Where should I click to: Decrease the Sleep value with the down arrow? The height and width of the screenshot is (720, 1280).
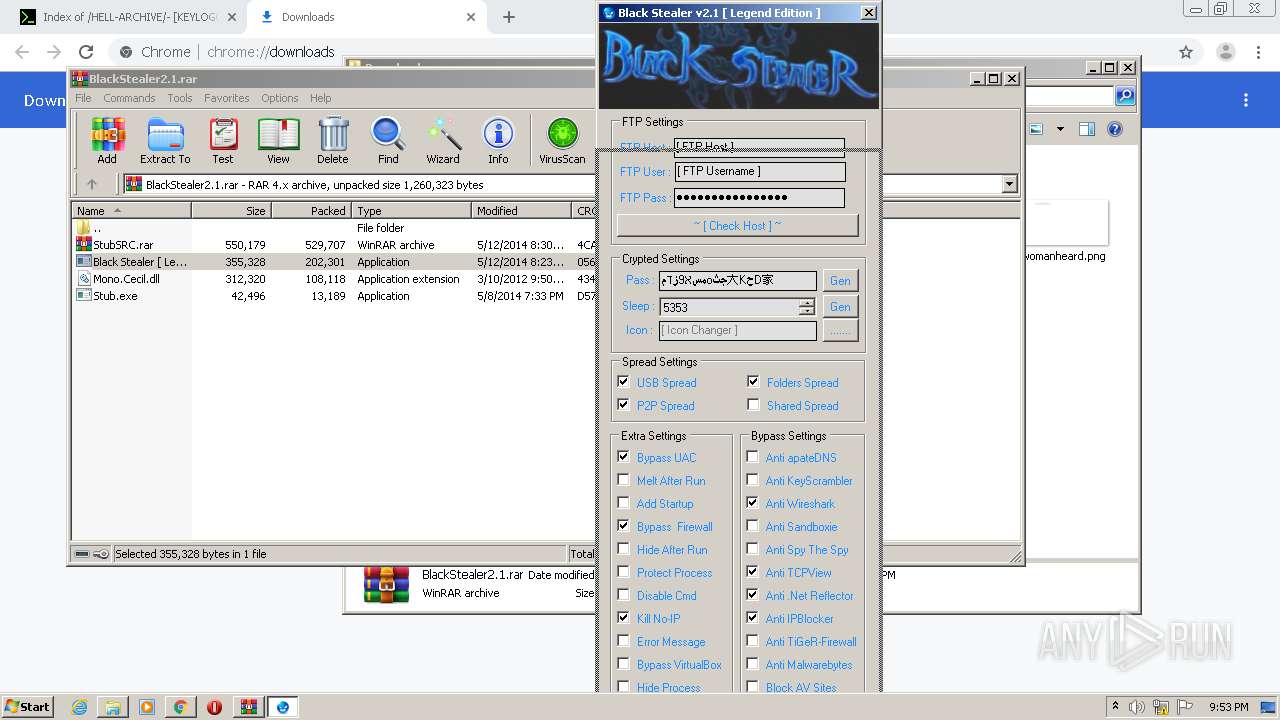(x=806, y=311)
